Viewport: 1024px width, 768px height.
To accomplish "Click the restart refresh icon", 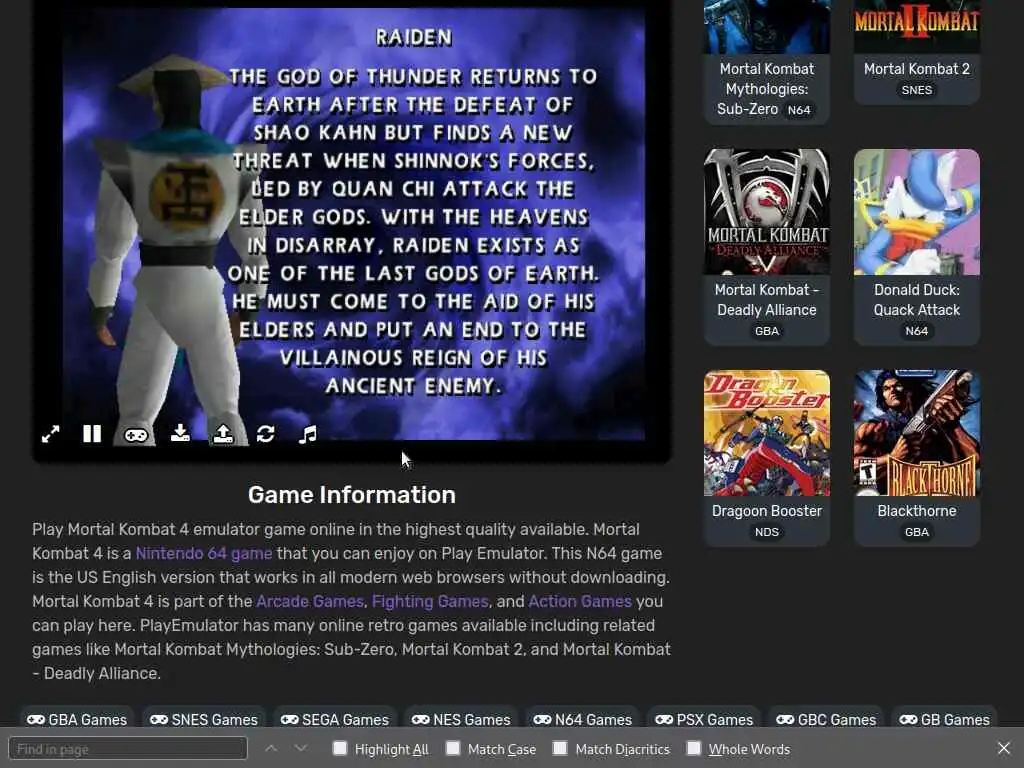I will click(265, 434).
